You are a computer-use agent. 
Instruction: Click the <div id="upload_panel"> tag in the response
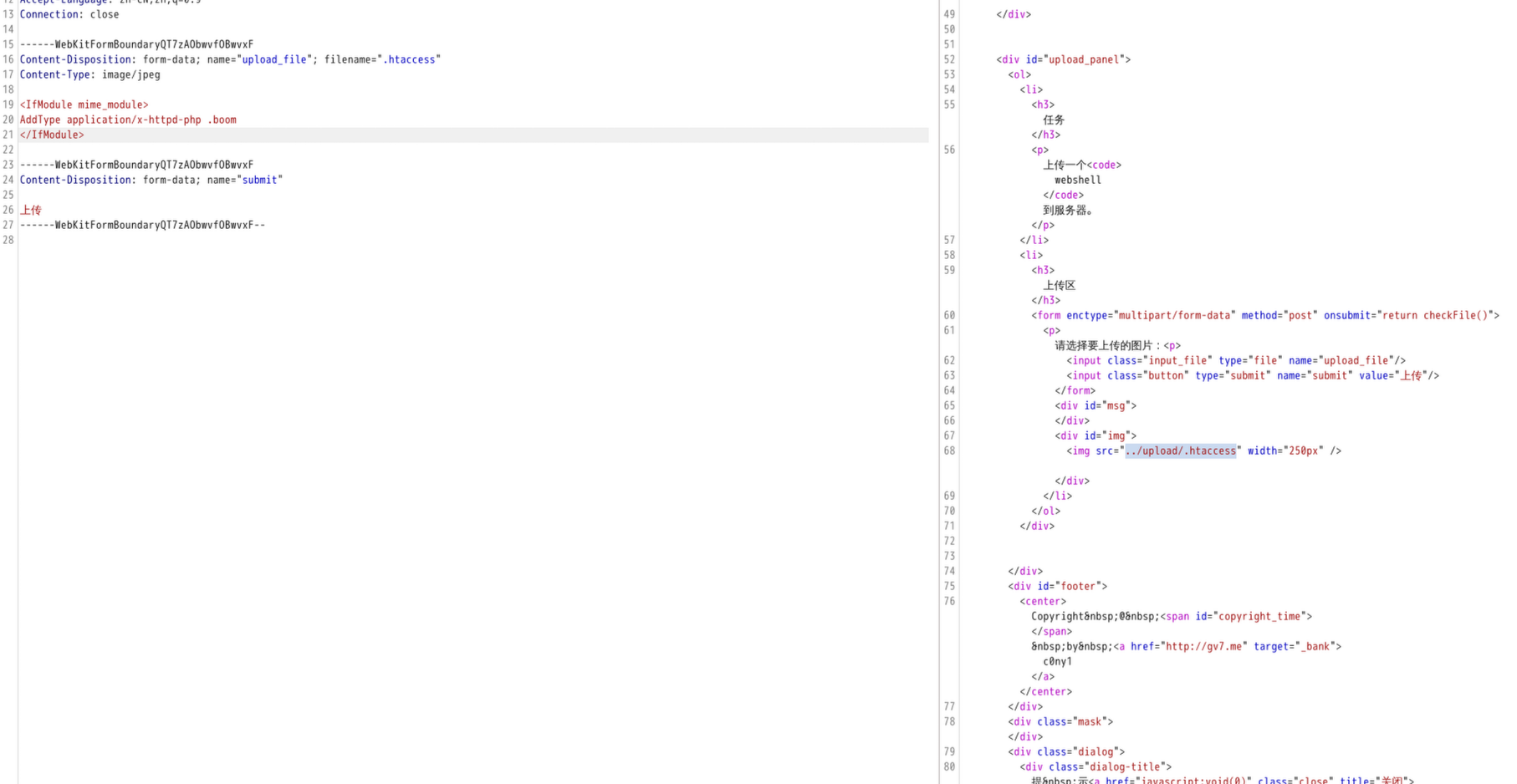1063,59
